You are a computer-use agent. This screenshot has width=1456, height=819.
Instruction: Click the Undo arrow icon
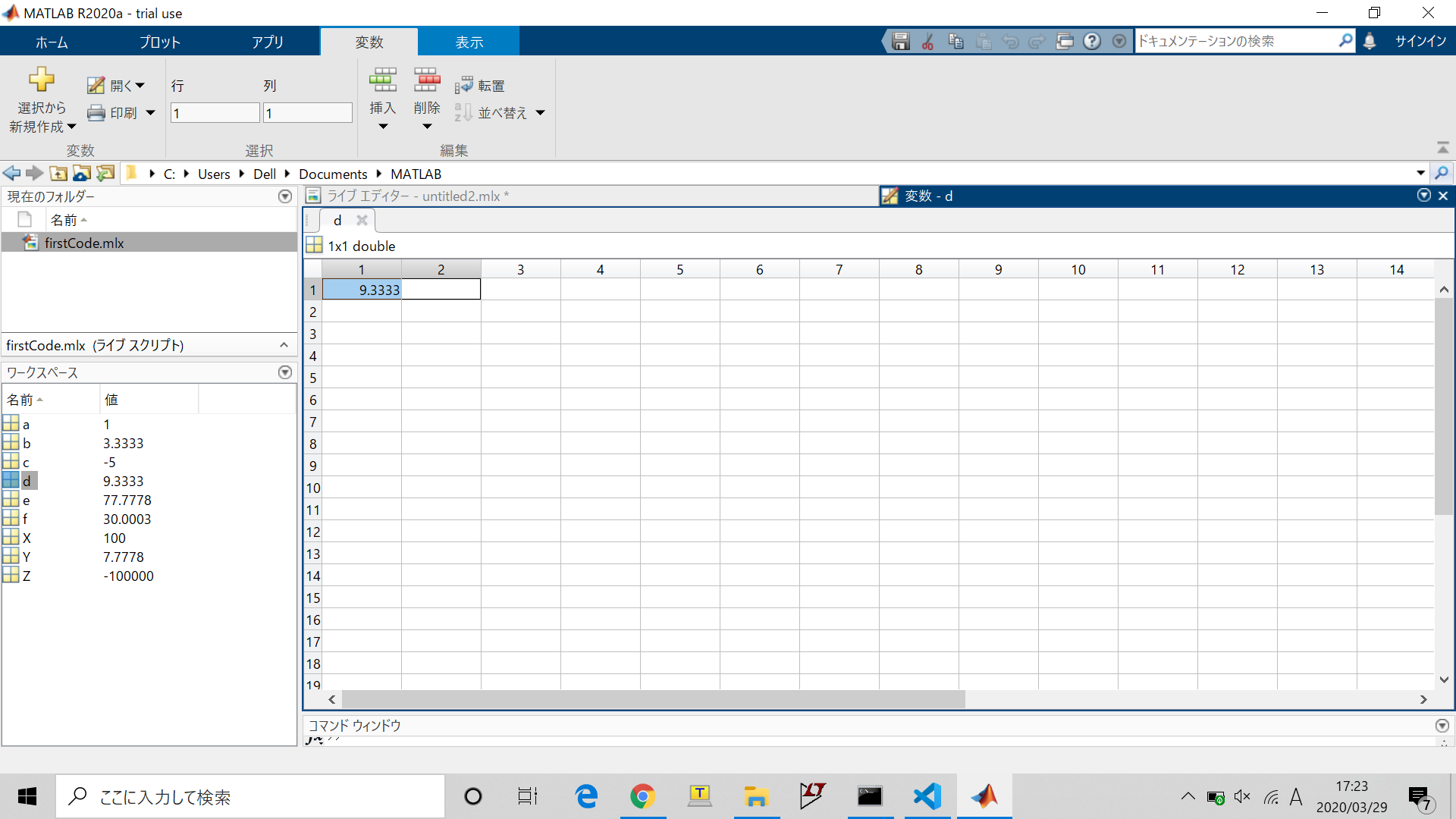coord(1010,41)
